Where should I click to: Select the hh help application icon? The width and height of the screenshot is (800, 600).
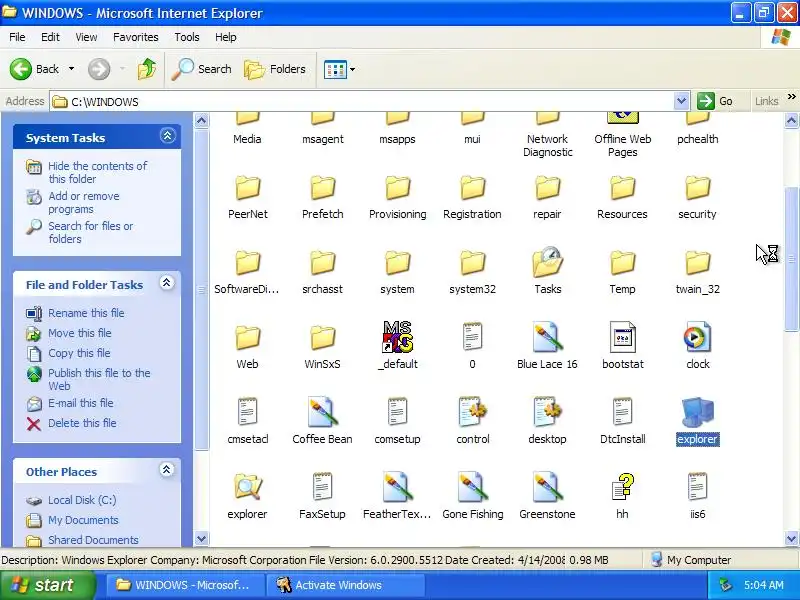click(x=622, y=487)
